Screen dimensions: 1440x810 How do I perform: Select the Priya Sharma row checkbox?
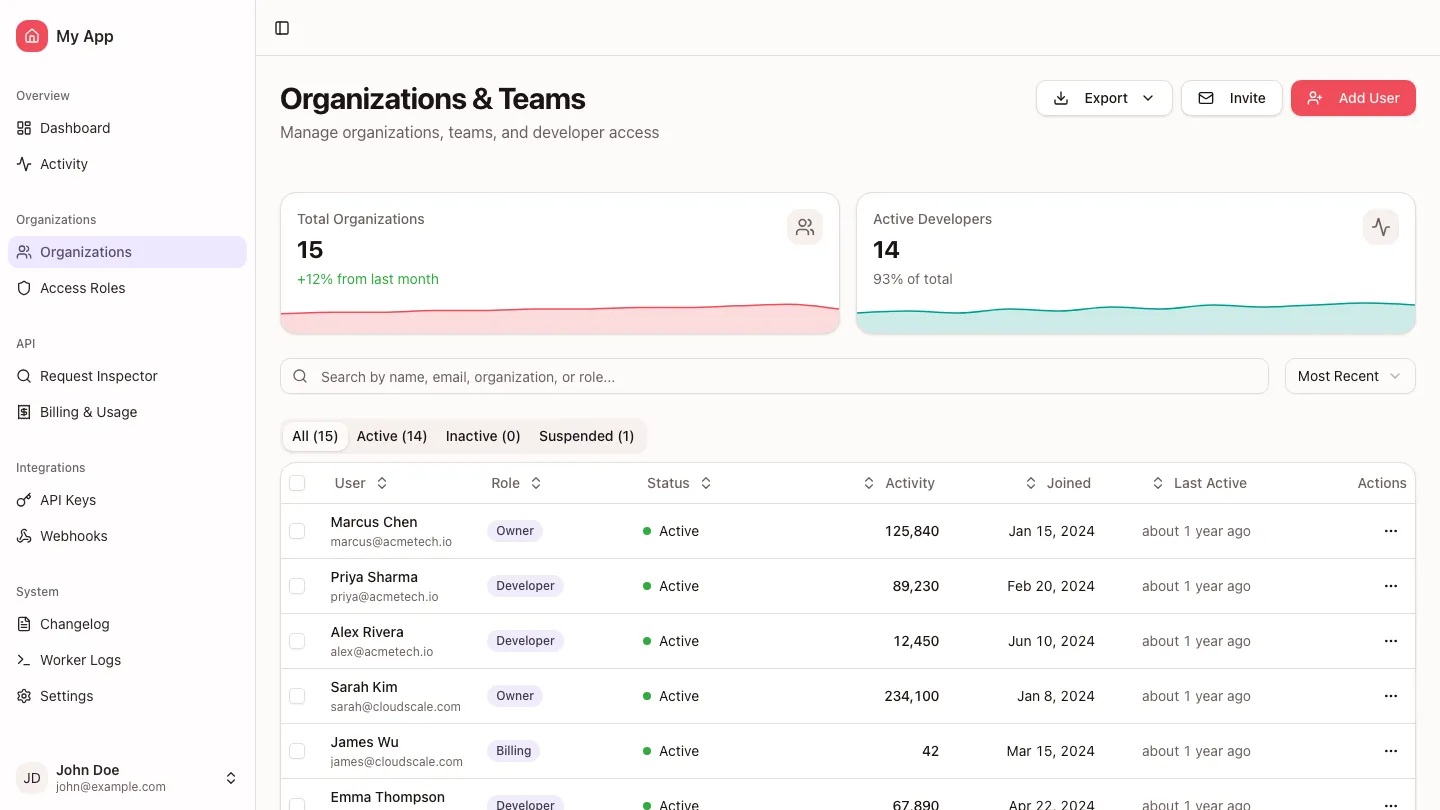pyautogui.click(x=297, y=586)
